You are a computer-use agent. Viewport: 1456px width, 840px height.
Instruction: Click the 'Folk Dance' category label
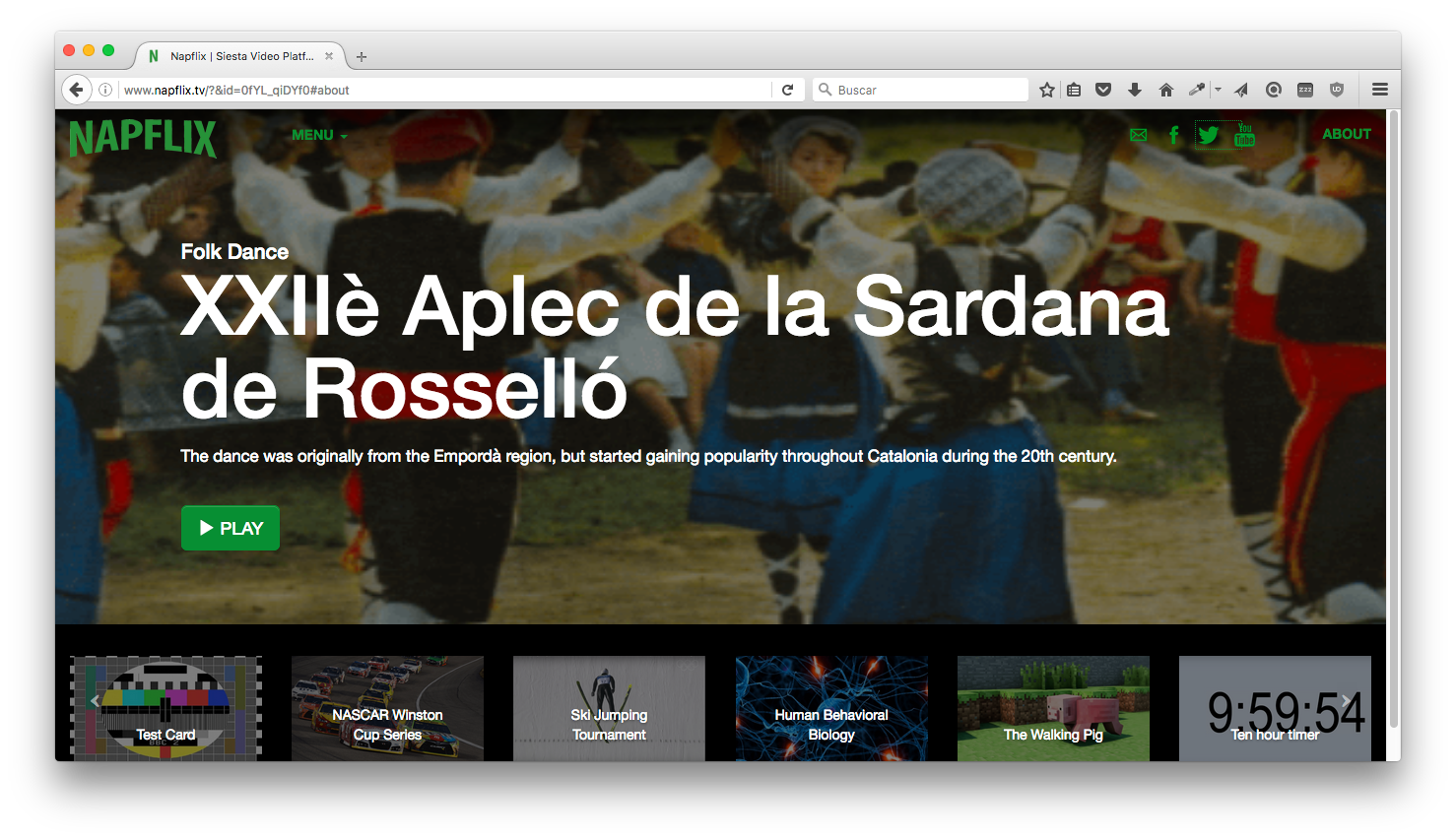(234, 252)
